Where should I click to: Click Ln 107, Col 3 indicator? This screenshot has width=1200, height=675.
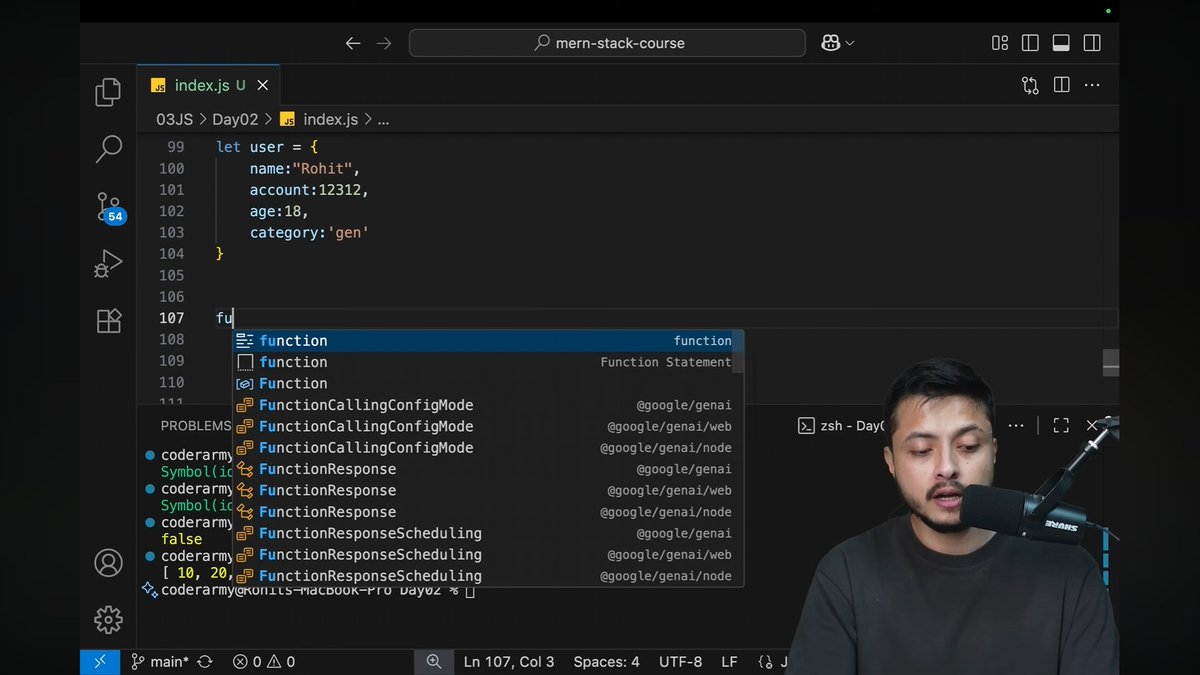tap(509, 661)
